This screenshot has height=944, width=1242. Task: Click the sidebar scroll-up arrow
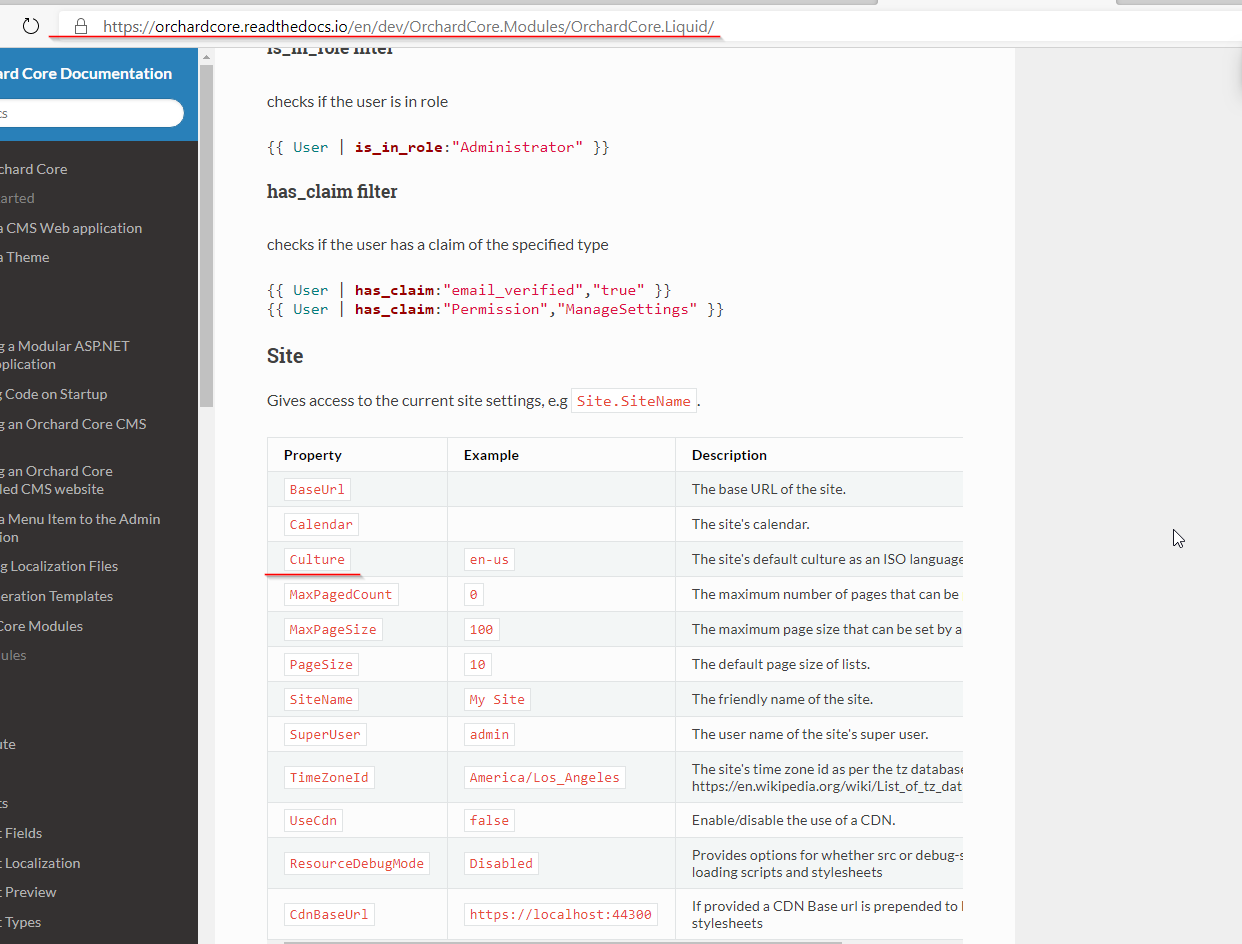click(206, 57)
